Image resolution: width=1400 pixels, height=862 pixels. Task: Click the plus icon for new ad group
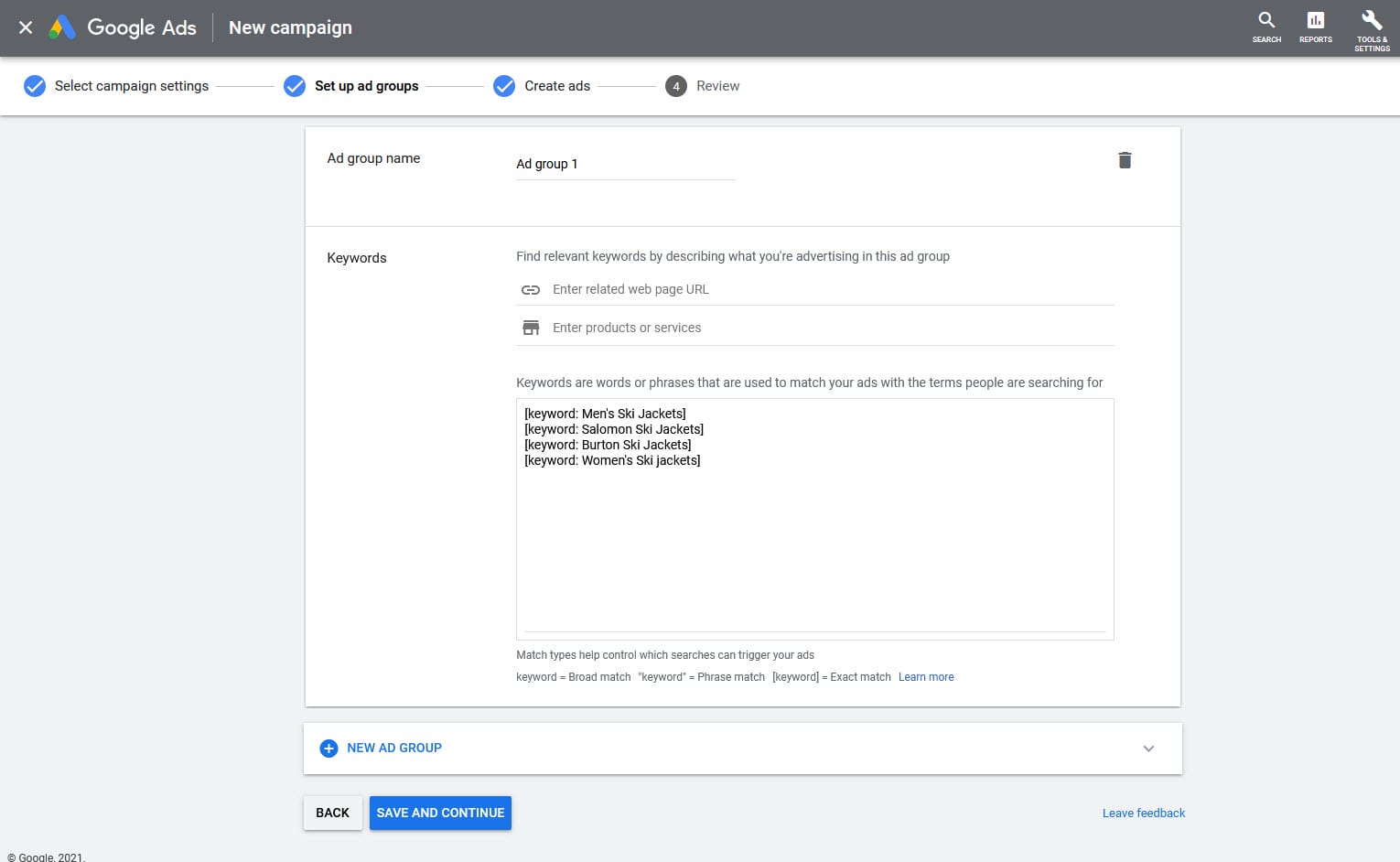[328, 749]
